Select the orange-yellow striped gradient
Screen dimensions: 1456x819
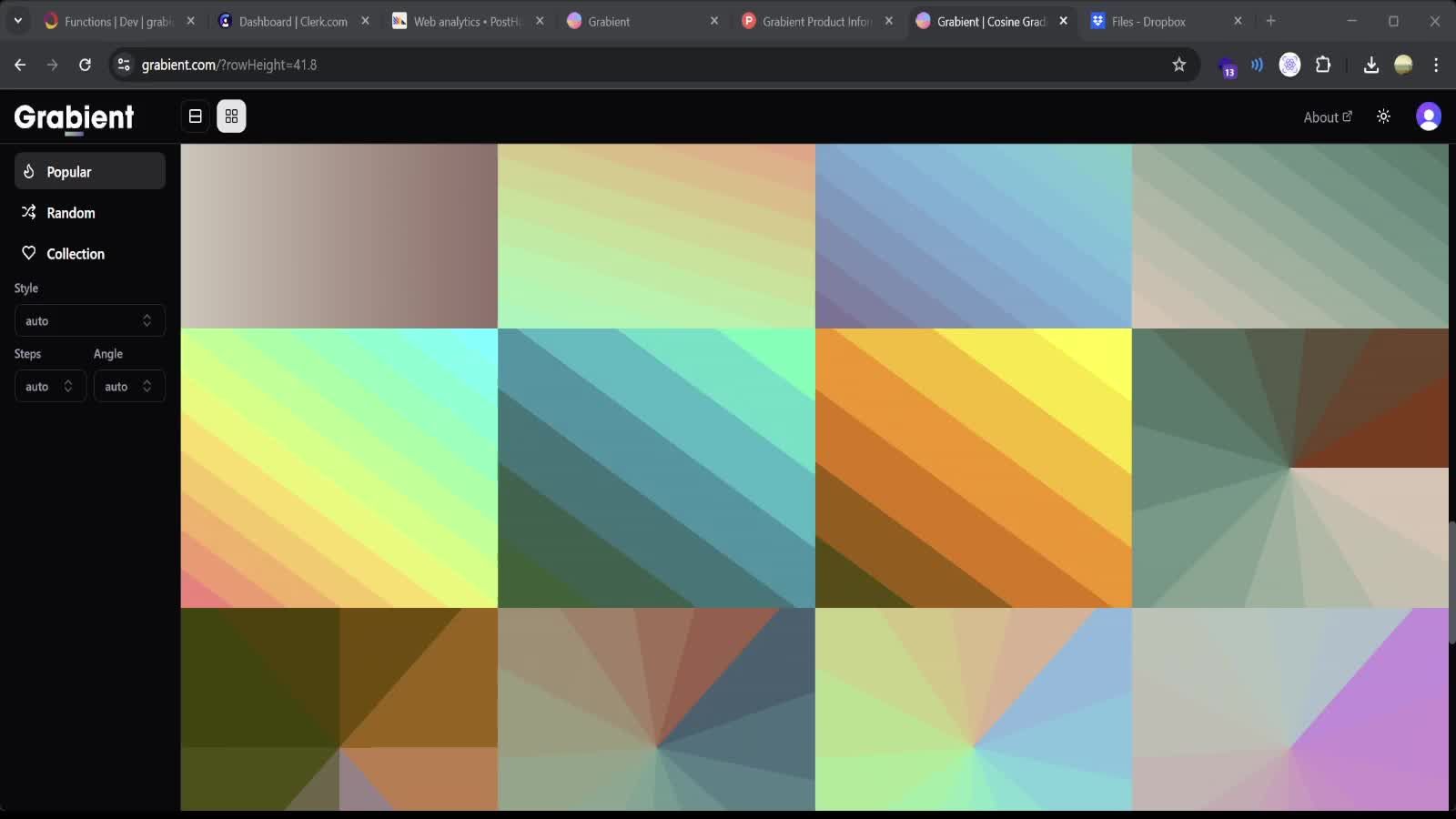tap(973, 468)
